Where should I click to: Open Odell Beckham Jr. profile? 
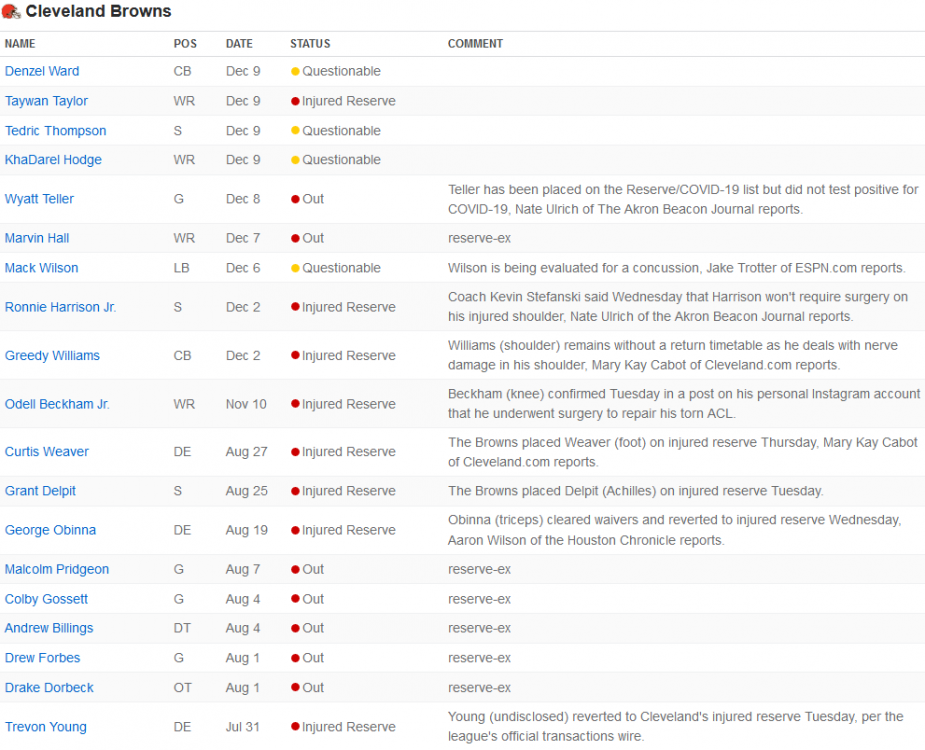coord(57,404)
